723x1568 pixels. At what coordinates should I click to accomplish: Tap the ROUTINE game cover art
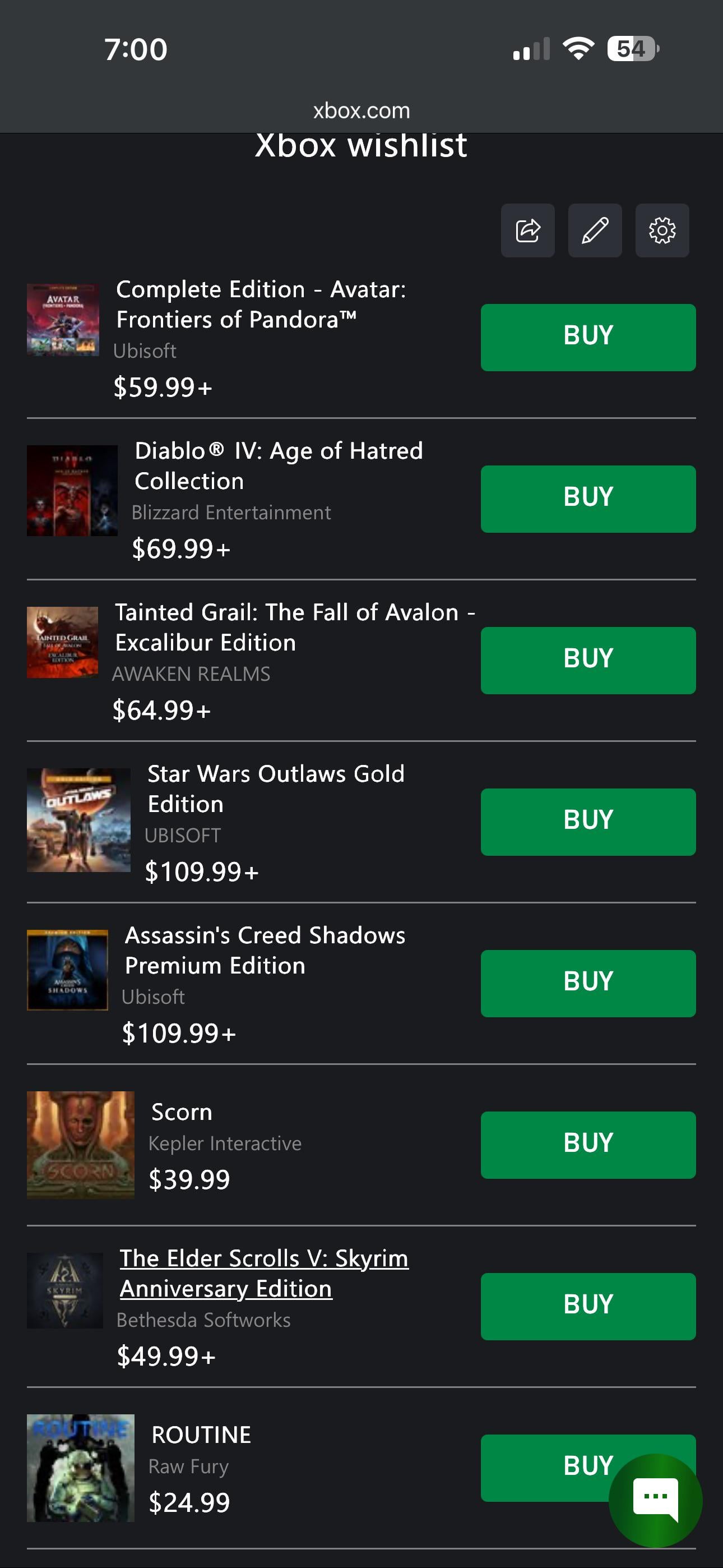pyautogui.click(x=80, y=1467)
